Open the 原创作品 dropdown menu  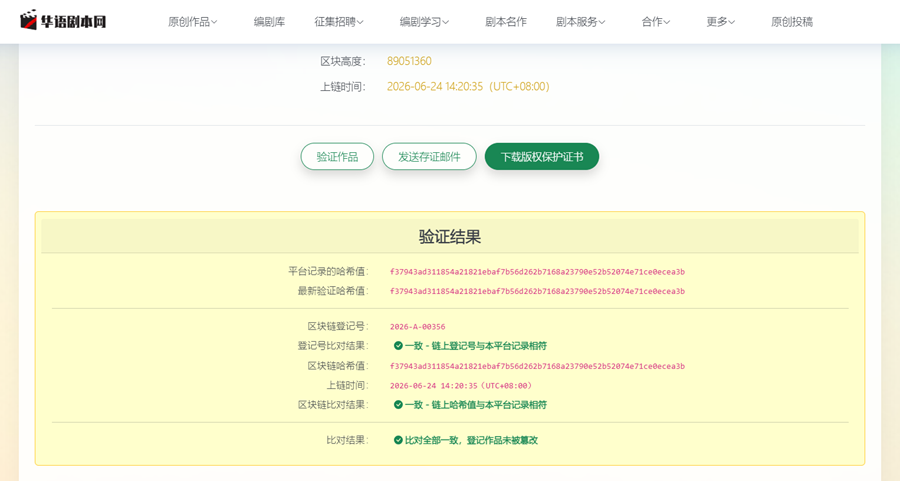click(x=192, y=22)
